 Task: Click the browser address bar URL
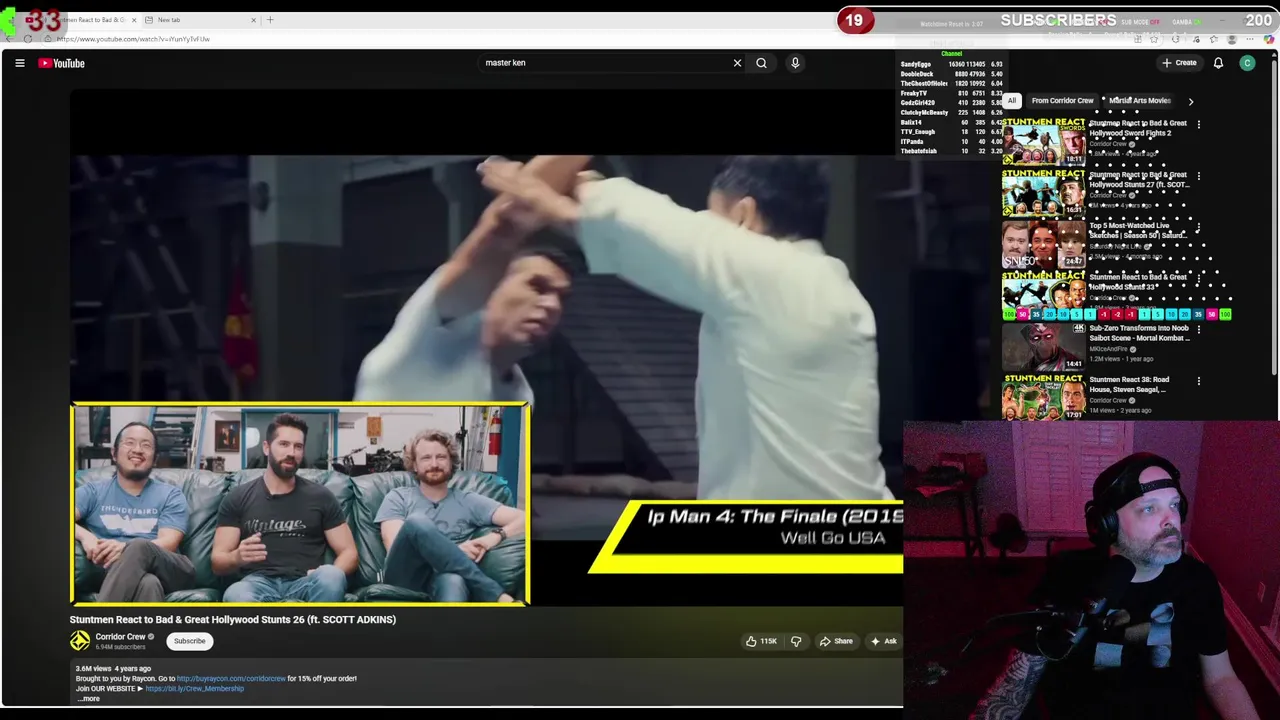point(133,39)
